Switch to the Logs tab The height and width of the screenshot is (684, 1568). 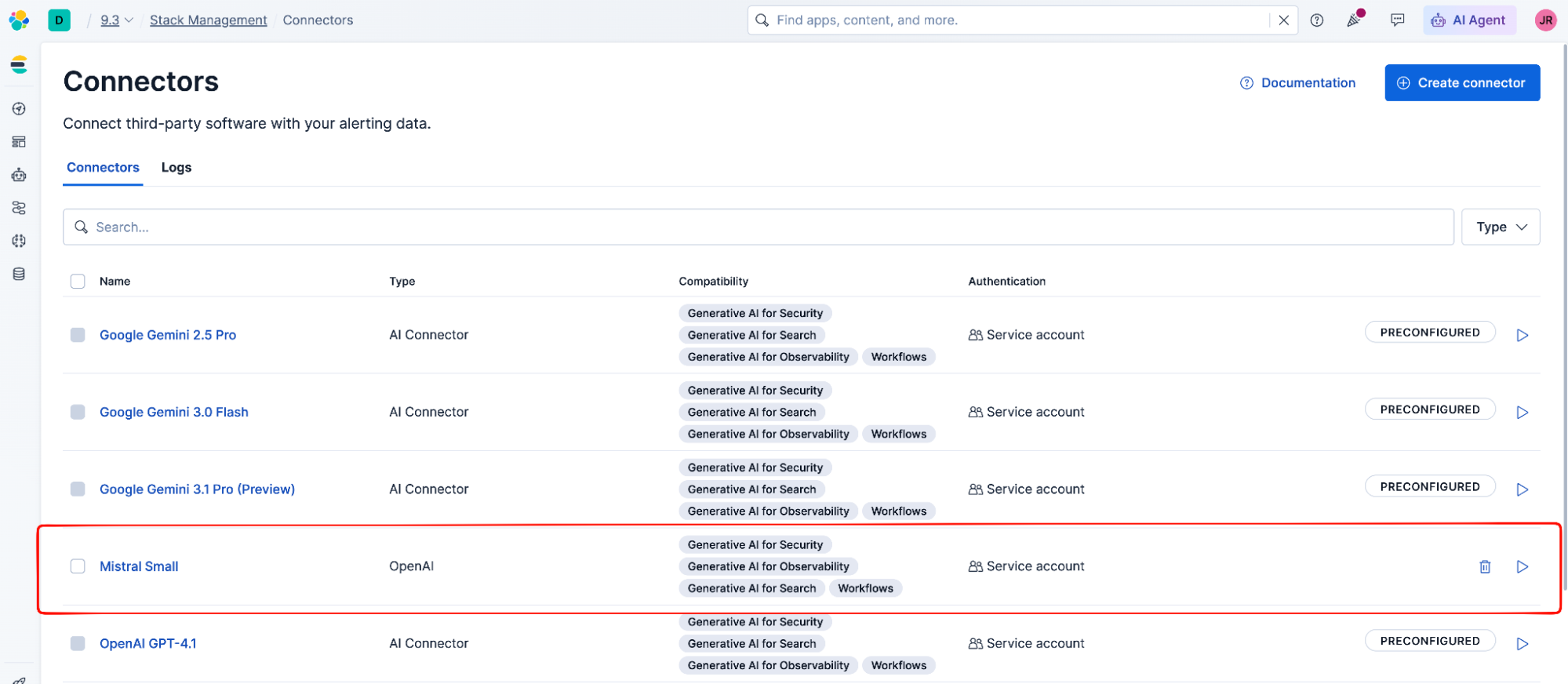176,168
